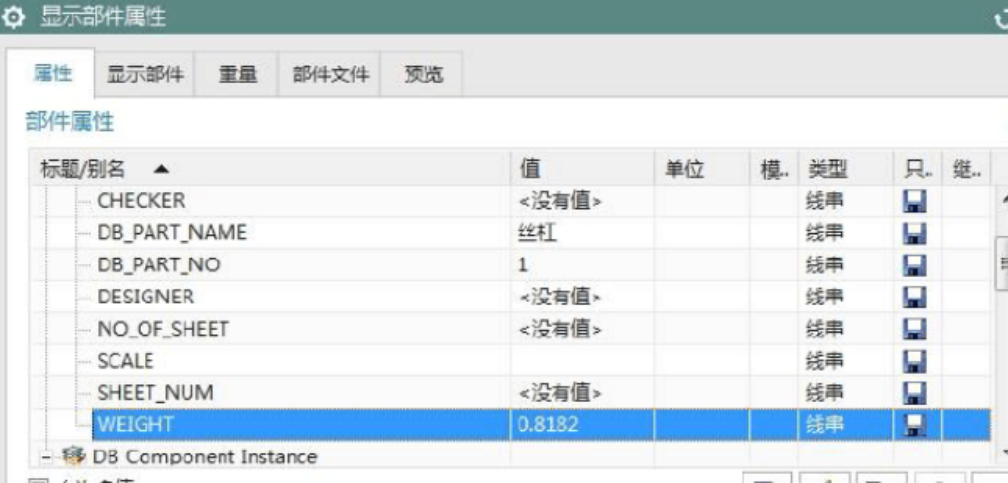Click the save icon in the SHEET_NUM row

tap(912, 393)
